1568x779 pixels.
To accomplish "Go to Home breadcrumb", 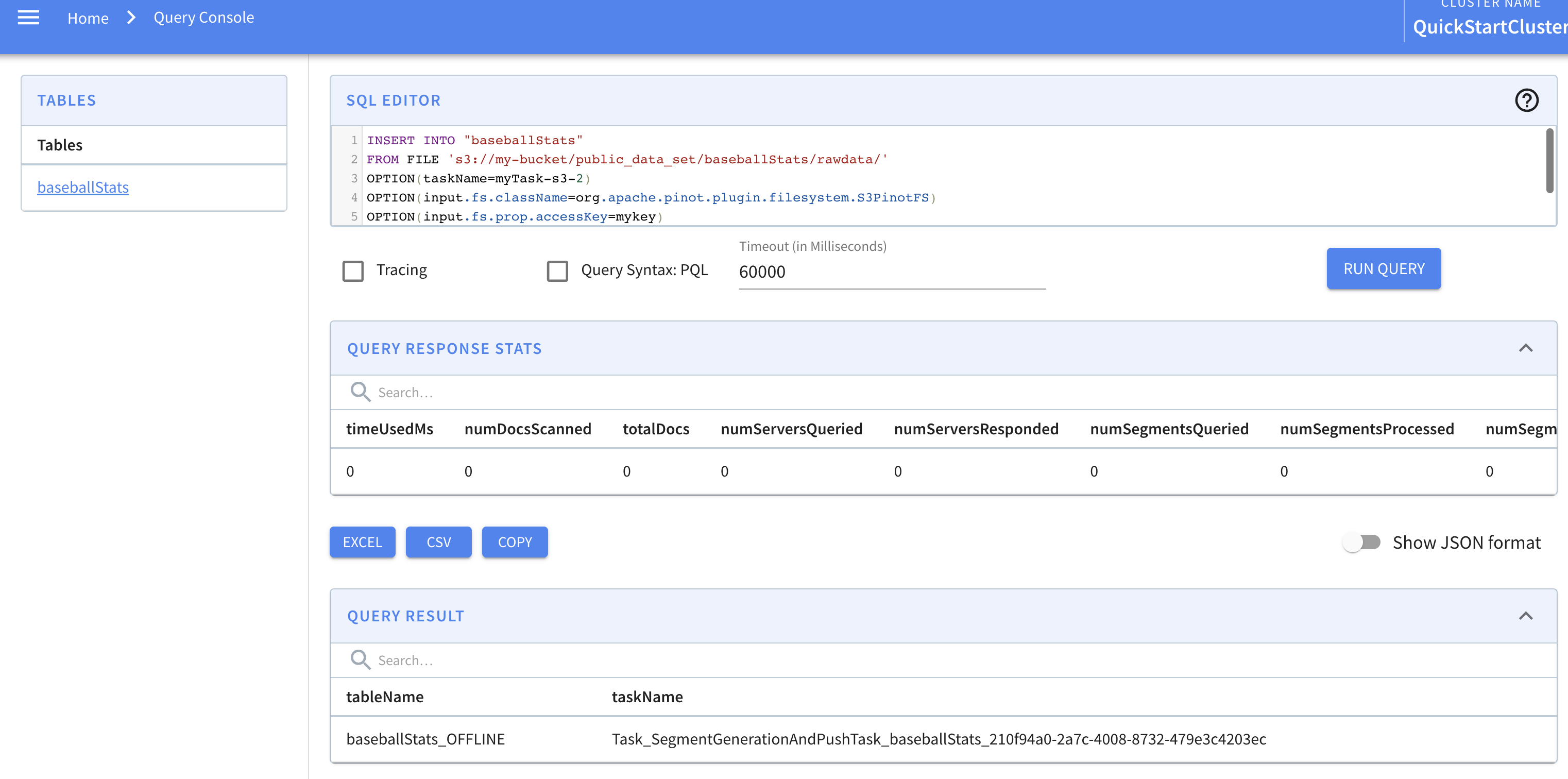I will (88, 18).
